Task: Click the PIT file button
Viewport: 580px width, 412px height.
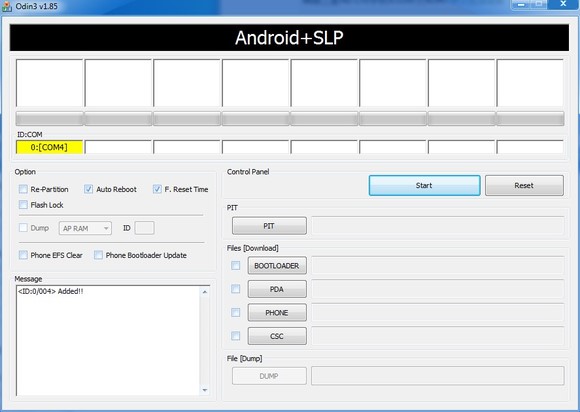Action: point(269,226)
